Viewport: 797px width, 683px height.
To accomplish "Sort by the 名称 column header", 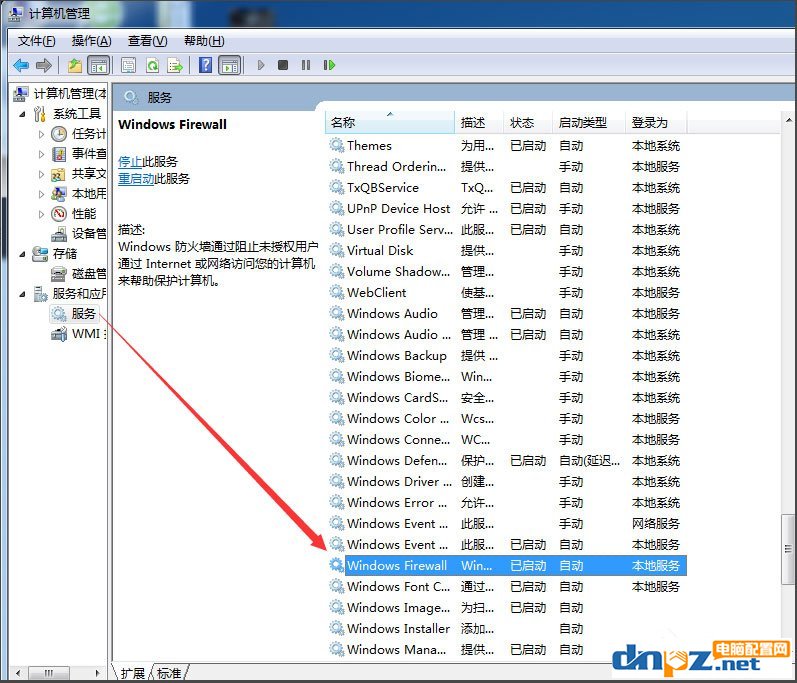I will point(389,122).
